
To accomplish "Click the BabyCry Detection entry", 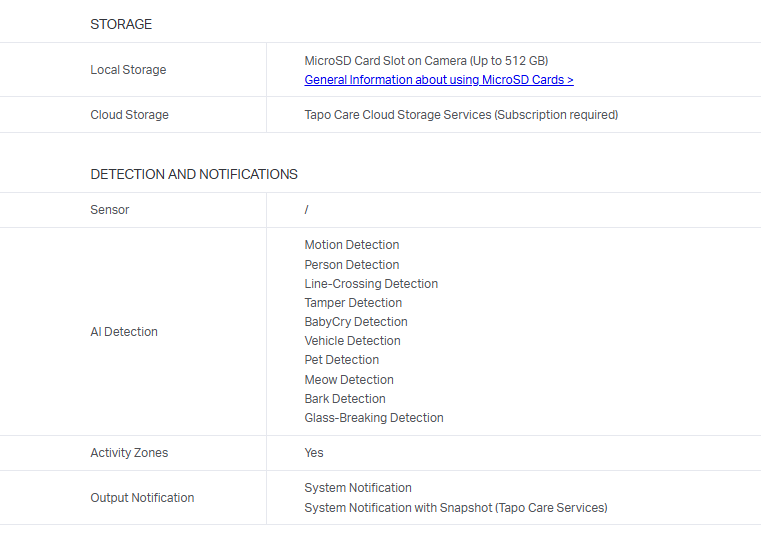I will coord(356,322).
